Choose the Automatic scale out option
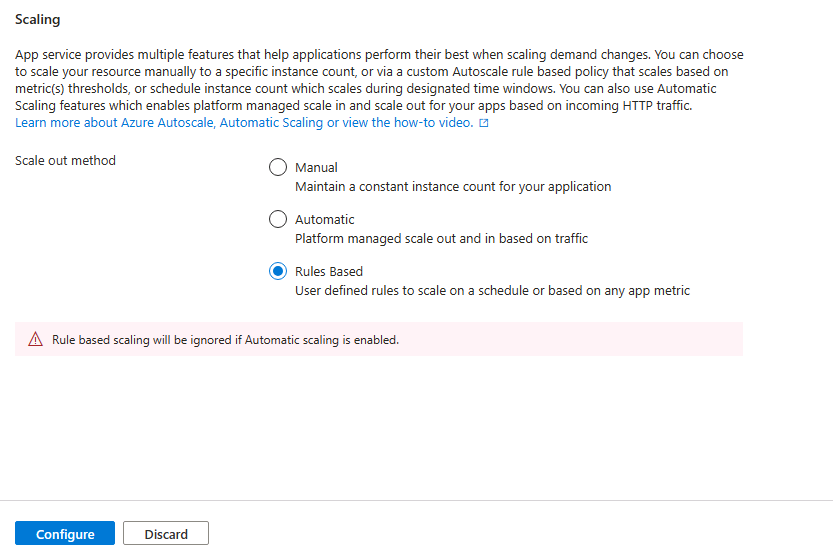 click(x=278, y=219)
